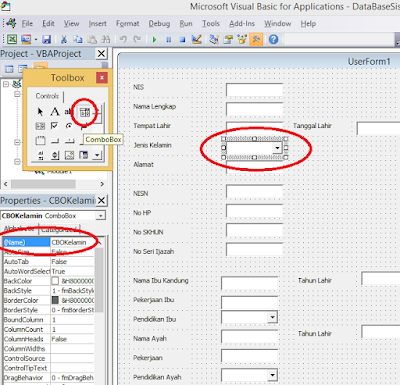Screen dimensions: 400x385
Task: Open the Insert UserForm dropdown arrow
Action: tap(36, 40)
